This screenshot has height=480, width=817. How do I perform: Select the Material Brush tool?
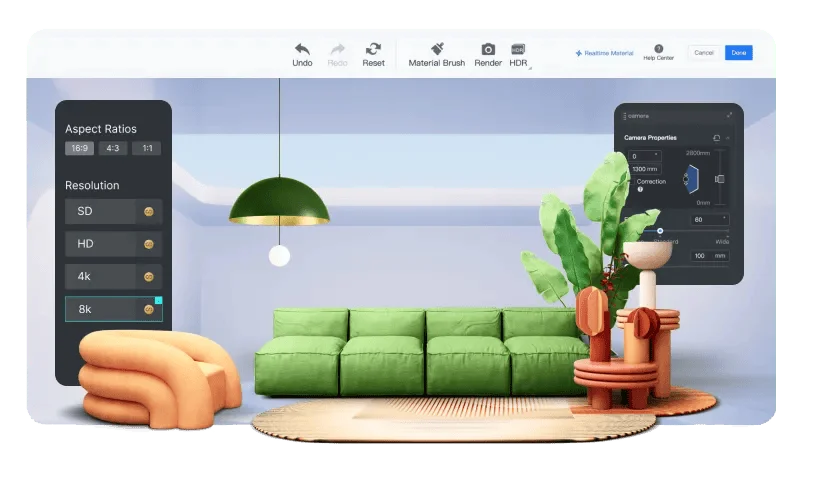pos(437,55)
